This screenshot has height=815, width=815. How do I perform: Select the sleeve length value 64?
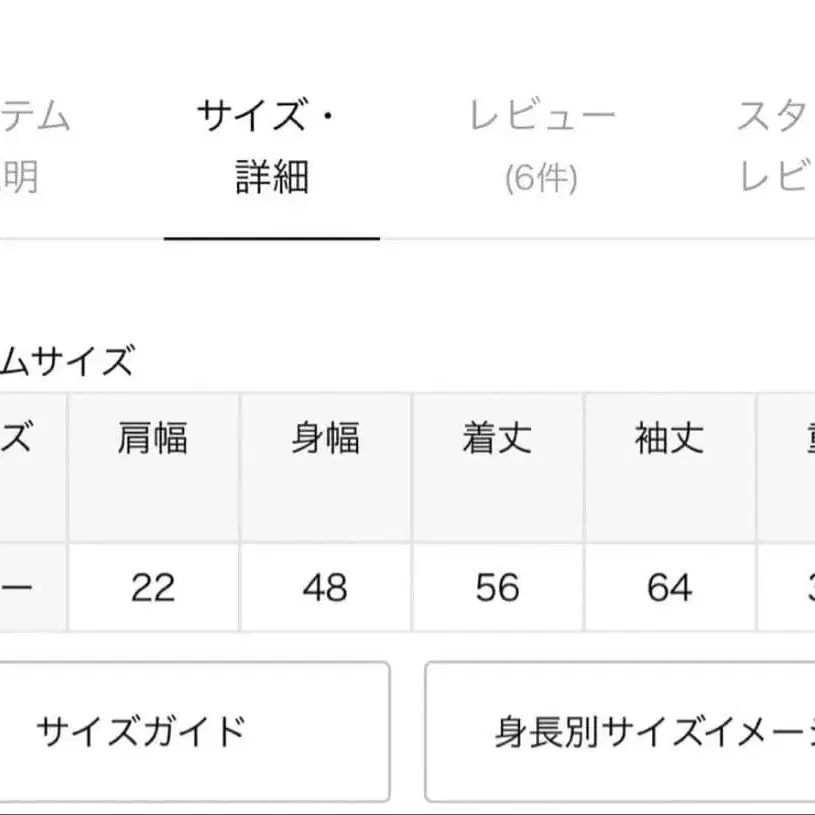tap(671, 589)
